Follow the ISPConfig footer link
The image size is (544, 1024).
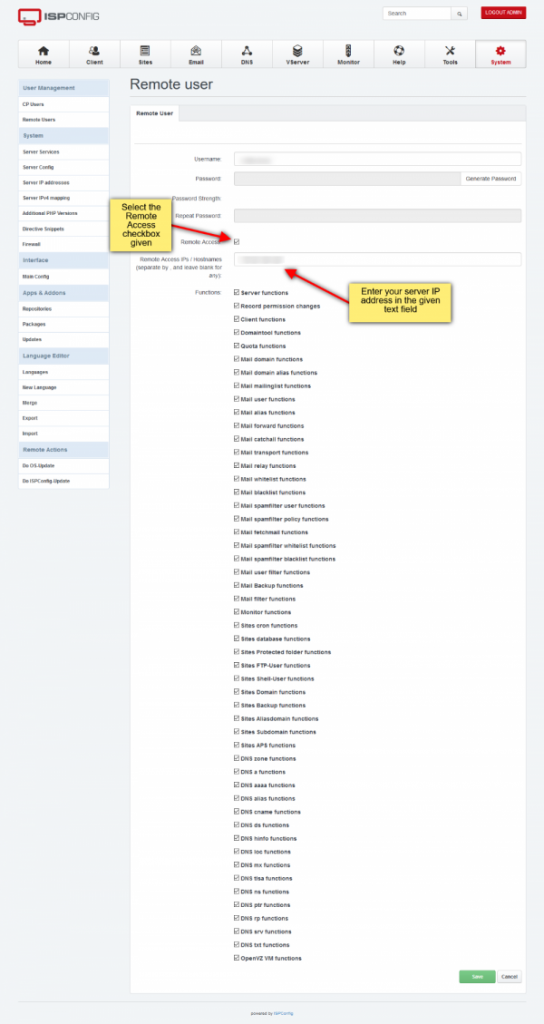[x=283, y=1014]
